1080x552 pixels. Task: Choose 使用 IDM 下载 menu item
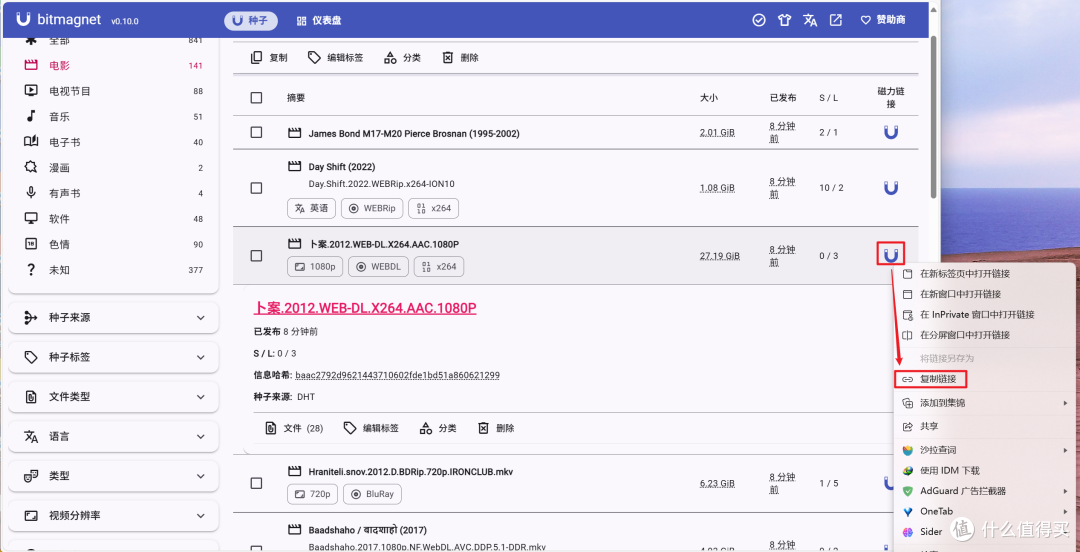pyautogui.click(x=984, y=471)
